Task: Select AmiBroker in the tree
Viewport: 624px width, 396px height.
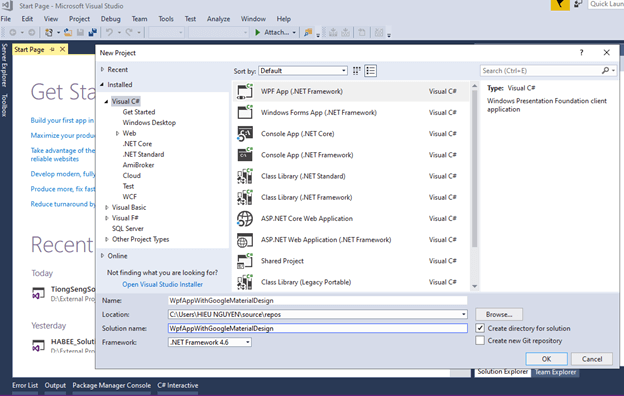Action: point(138,165)
